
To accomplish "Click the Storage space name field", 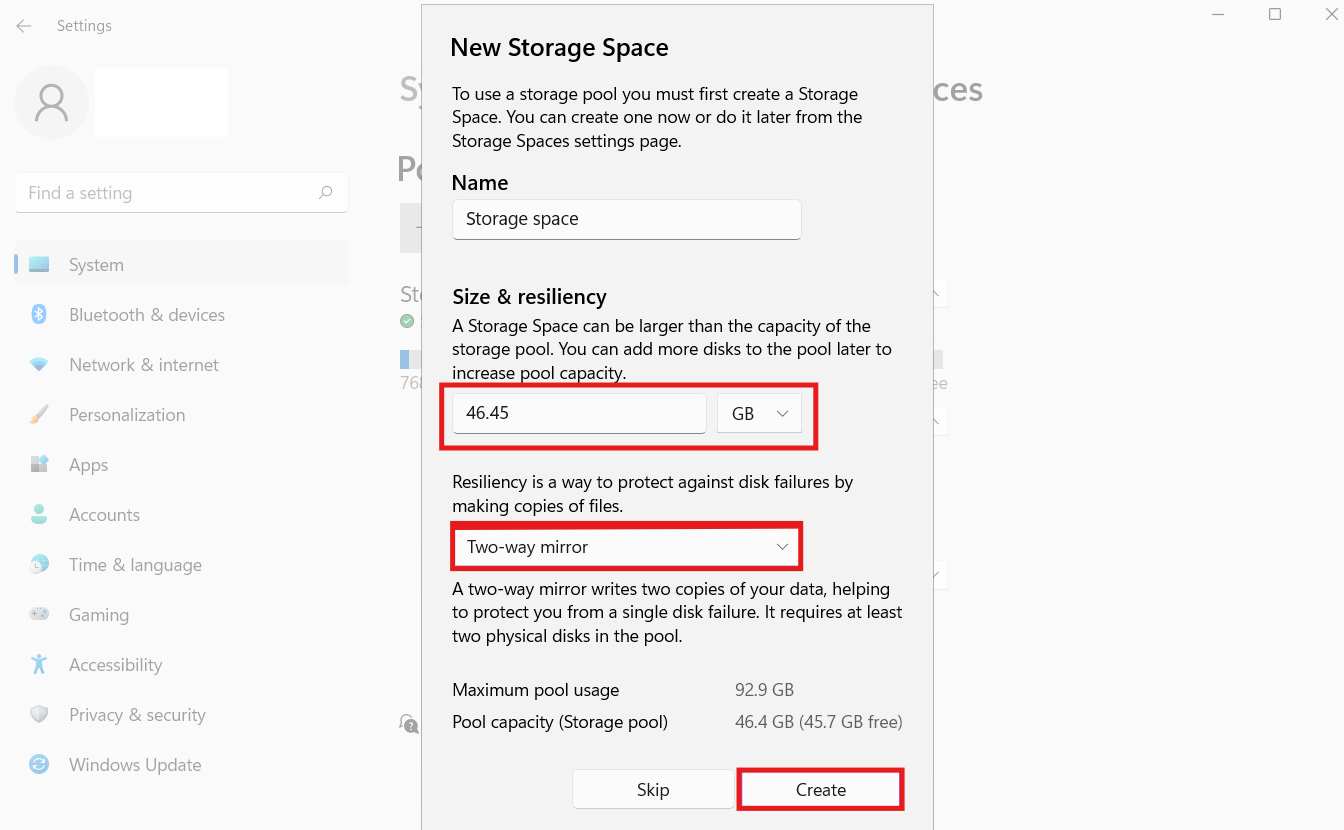I will (626, 219).
